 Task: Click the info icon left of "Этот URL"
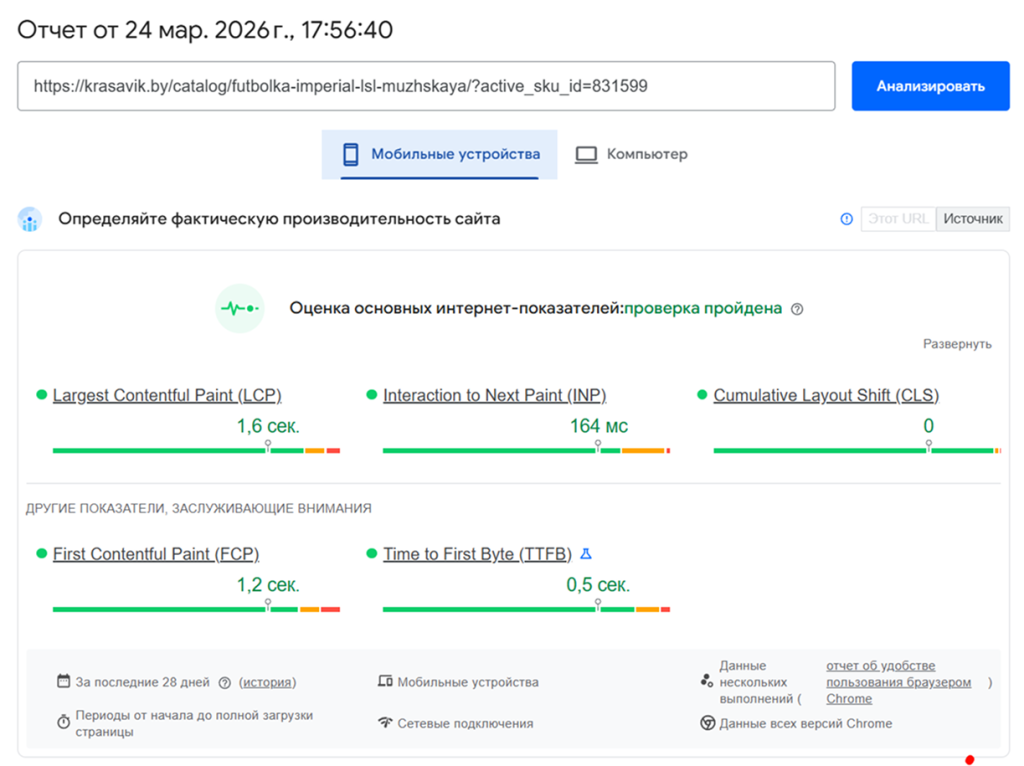tap(846, 219)
